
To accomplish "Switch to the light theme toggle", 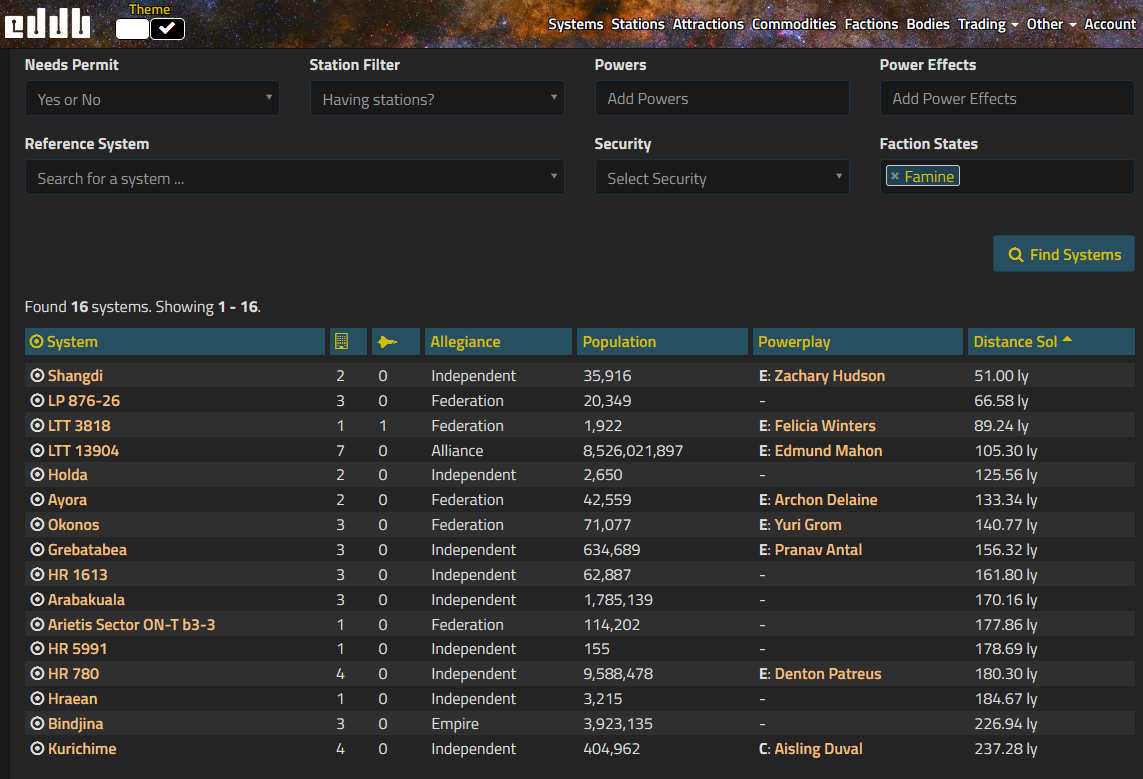I will click(x=132, y=29).
